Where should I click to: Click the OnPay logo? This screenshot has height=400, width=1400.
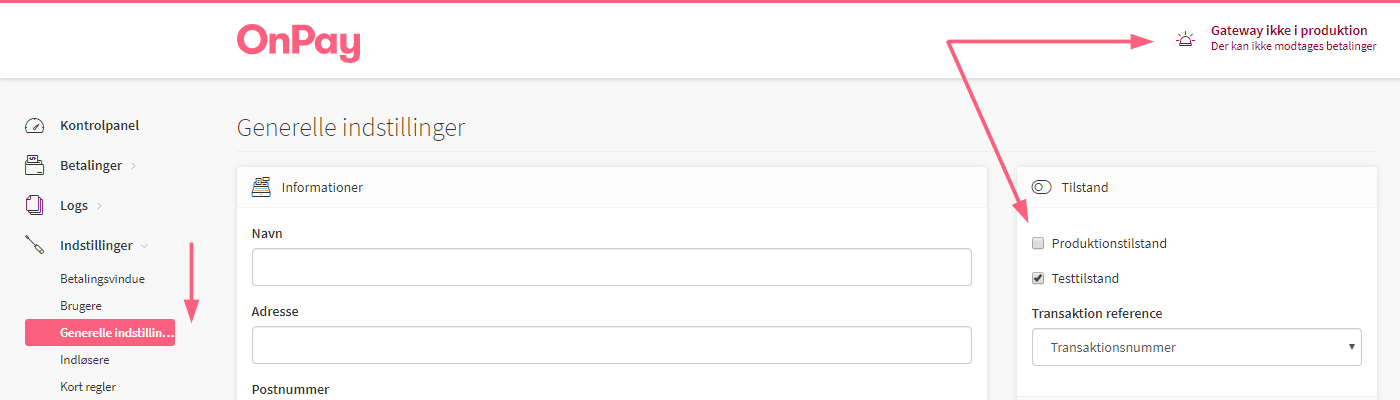pyautogui.click(x=298, y=42)
